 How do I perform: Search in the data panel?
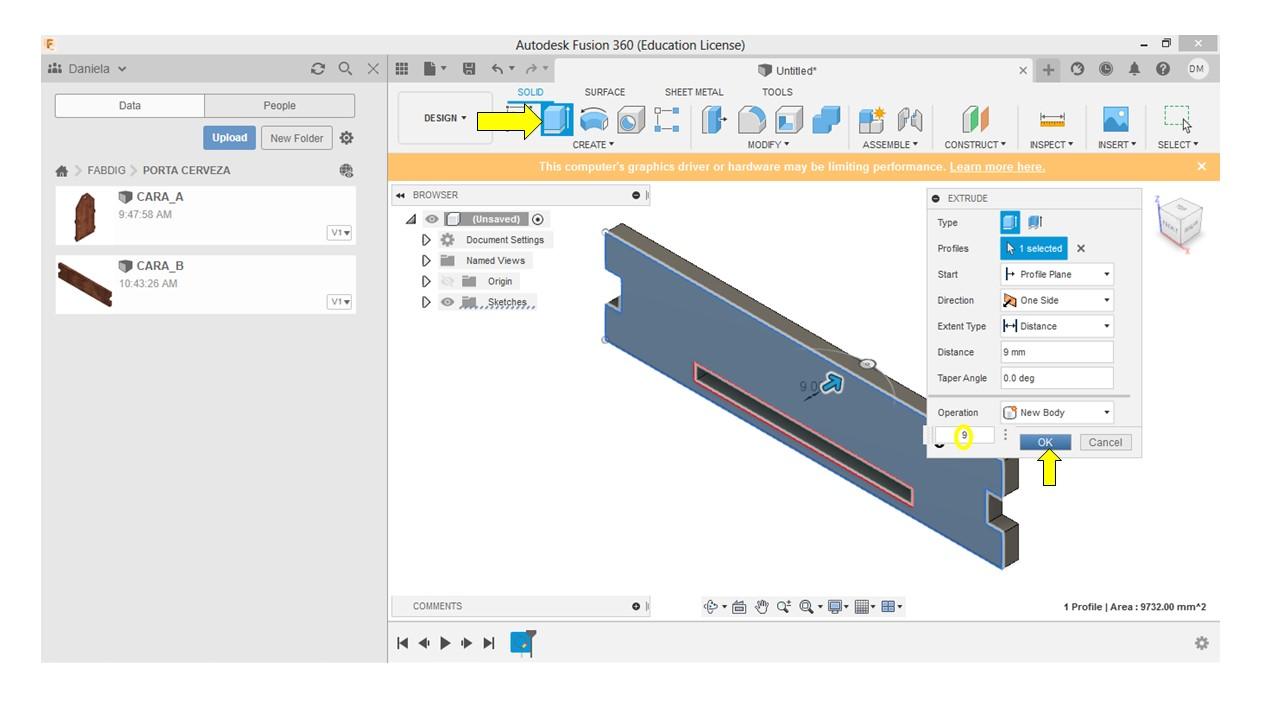coord(345,69)
